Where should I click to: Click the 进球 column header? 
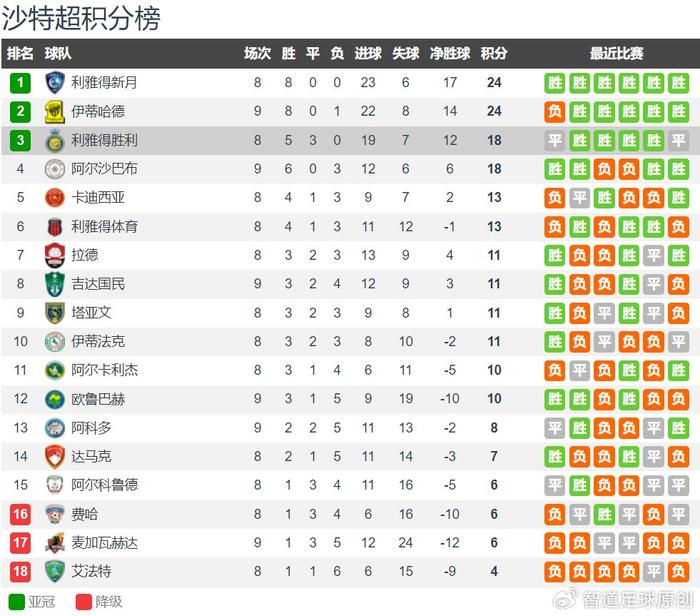(x=367, y=54)
